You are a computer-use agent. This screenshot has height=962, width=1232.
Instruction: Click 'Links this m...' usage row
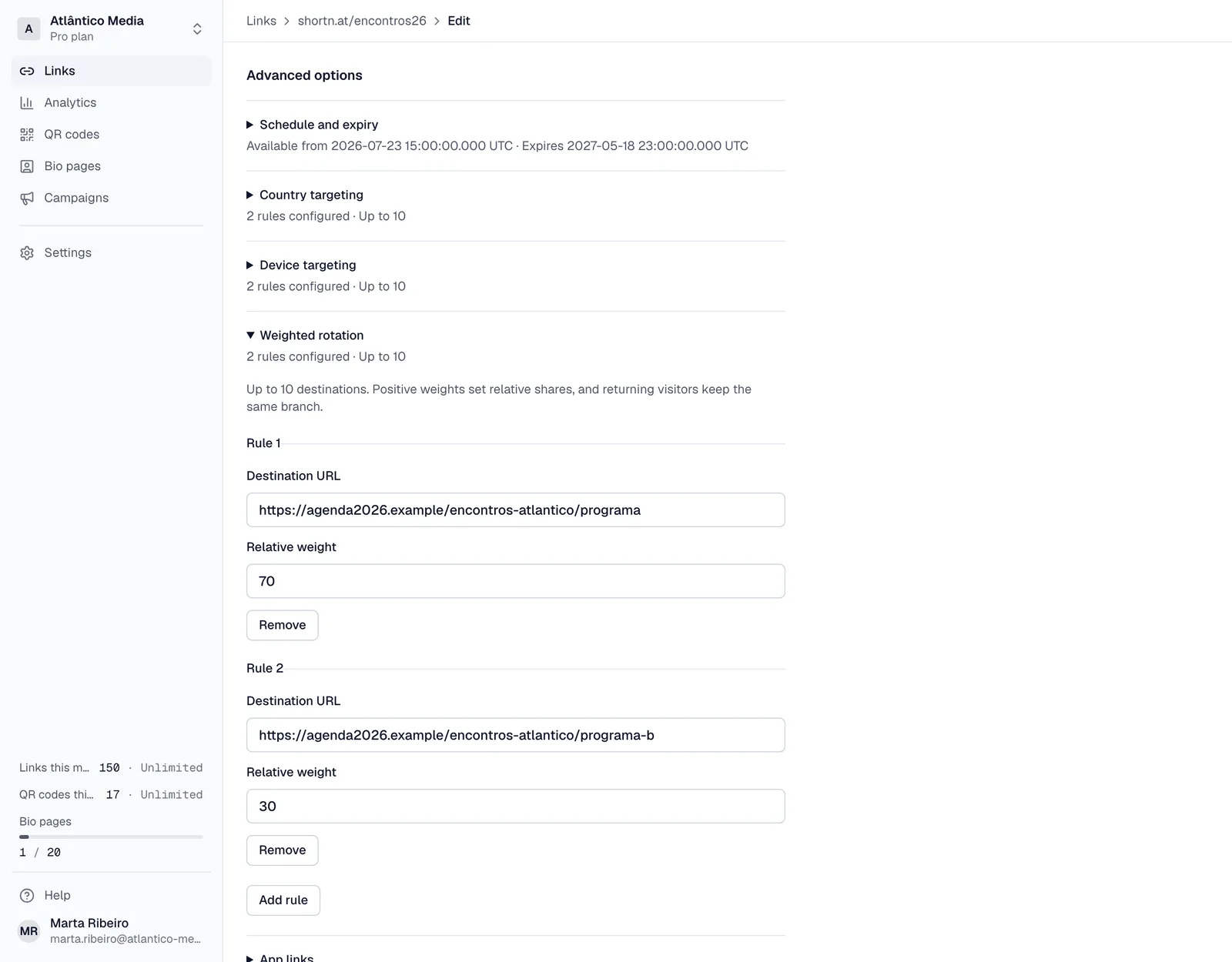[111, 768]
